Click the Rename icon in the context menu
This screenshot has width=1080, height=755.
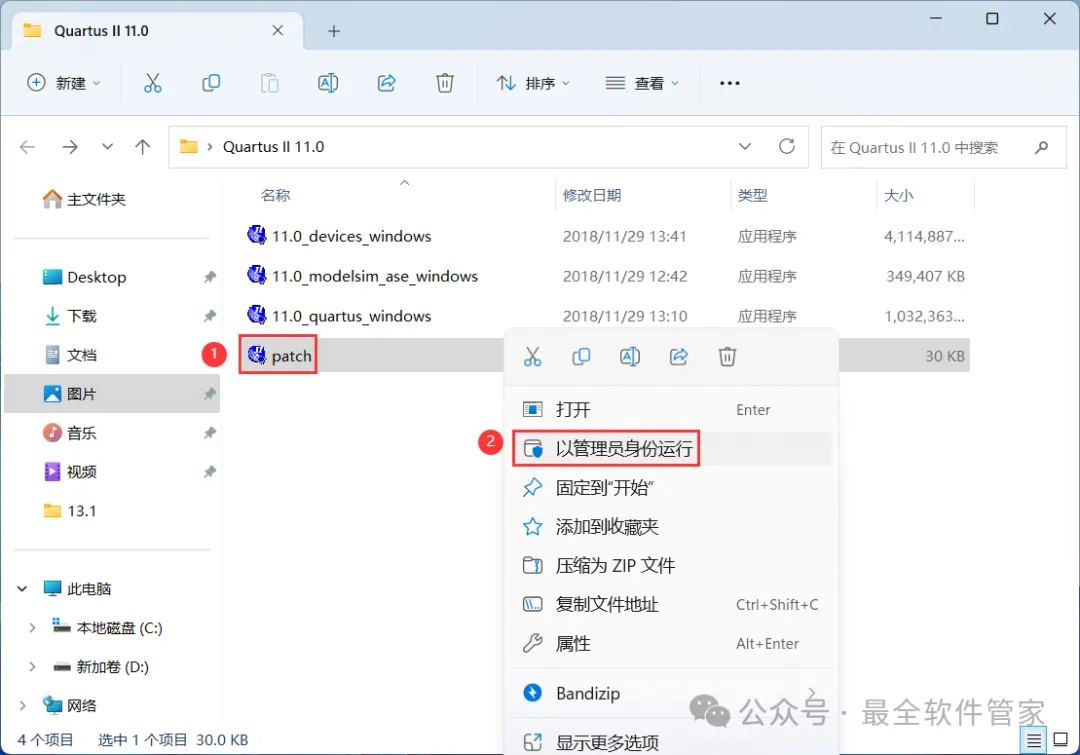point(630,357)
